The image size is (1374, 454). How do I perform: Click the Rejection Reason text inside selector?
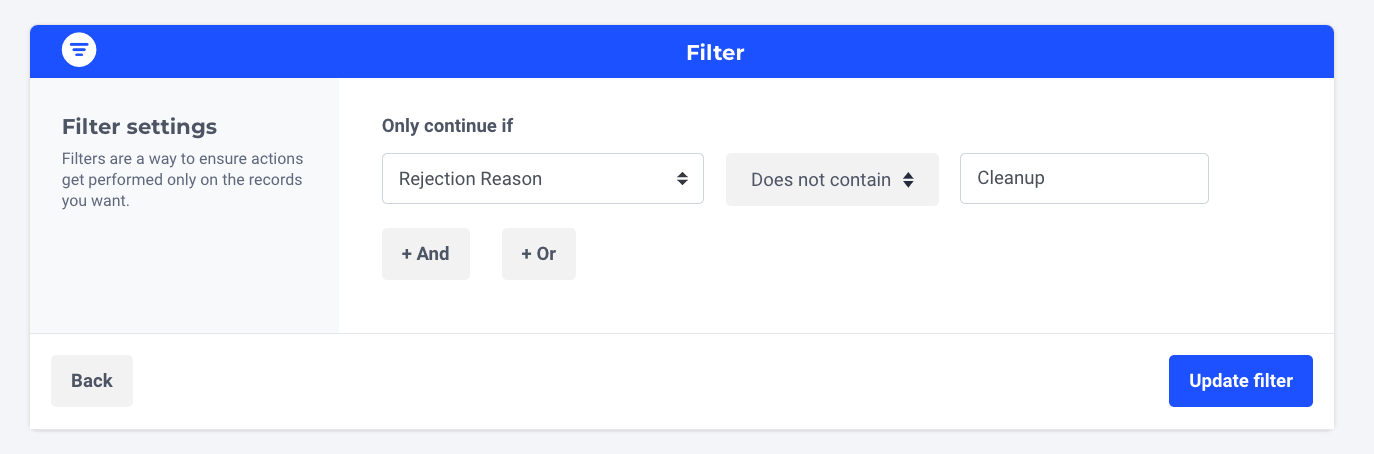coord(470,179)
